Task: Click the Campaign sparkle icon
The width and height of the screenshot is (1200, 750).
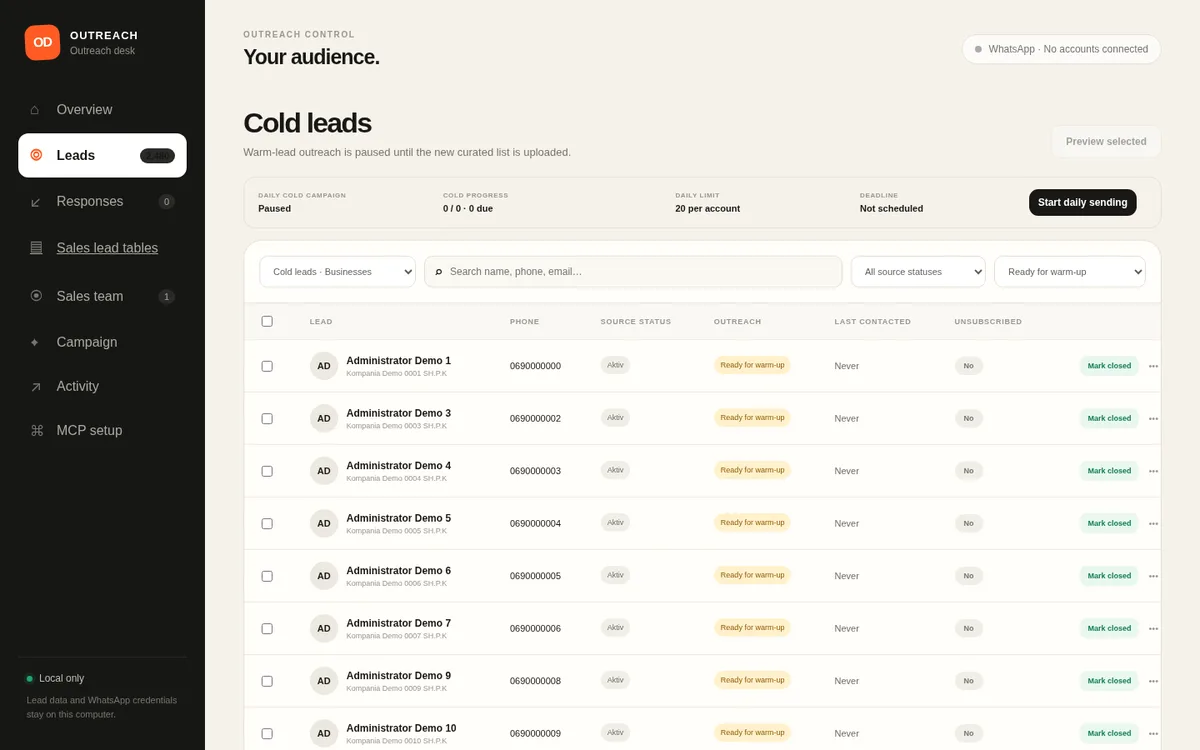Action: pyautogui.click(x=35, y=342)
